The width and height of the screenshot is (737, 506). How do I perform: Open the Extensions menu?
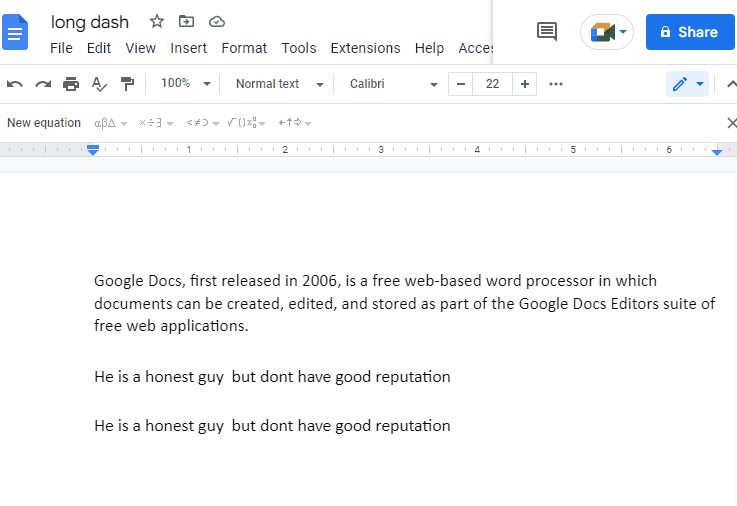365,48
